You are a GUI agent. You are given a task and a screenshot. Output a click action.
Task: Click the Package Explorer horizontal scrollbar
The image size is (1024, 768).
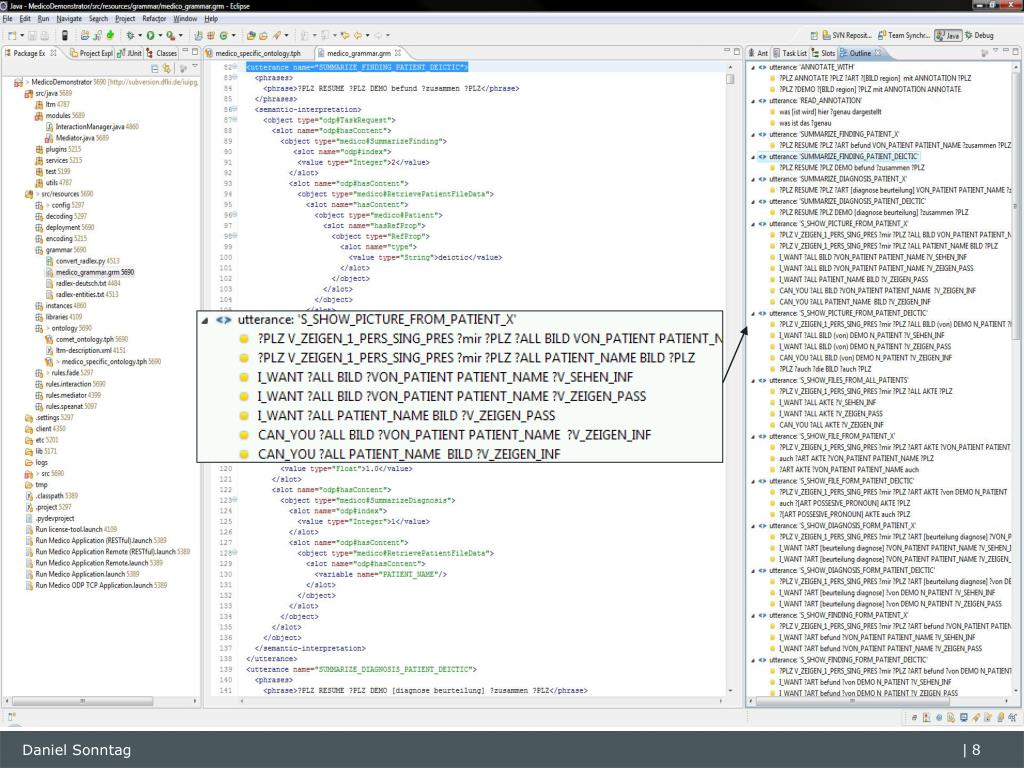tap(82, 701)
